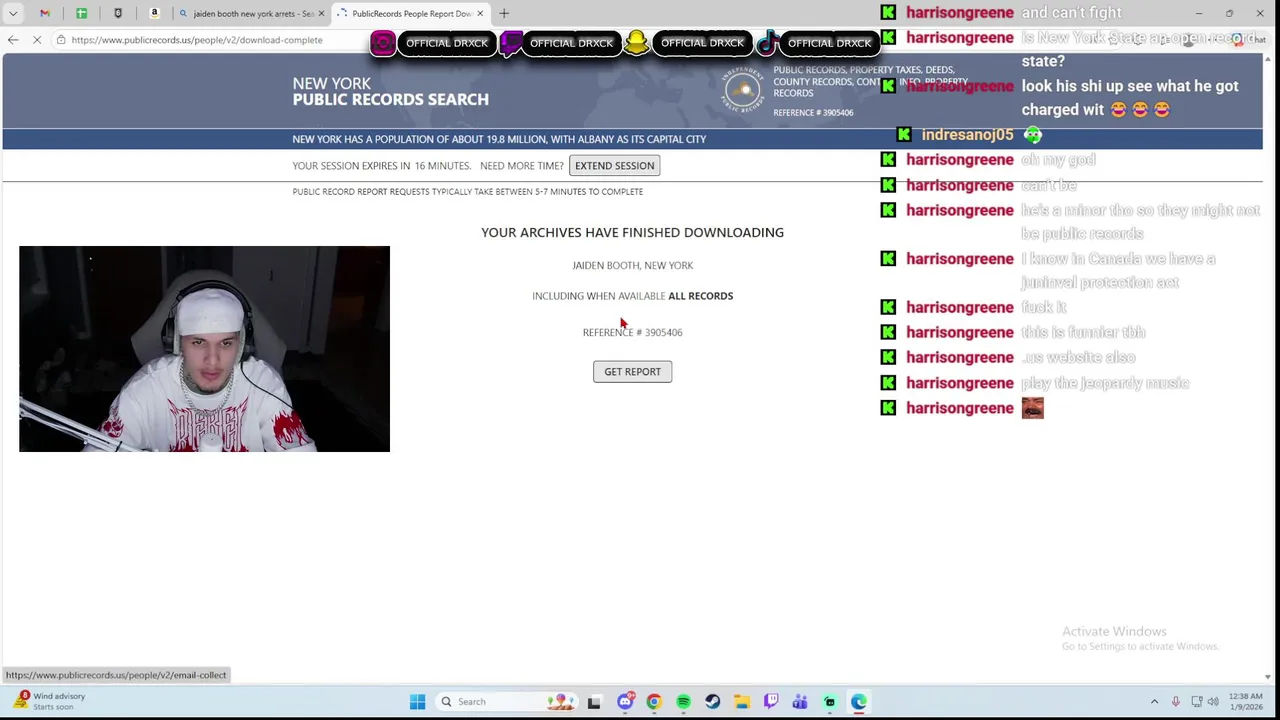Screen dimensions: 1280x720
Task: Open network settings tray icon
Action: click(1196, 702)
